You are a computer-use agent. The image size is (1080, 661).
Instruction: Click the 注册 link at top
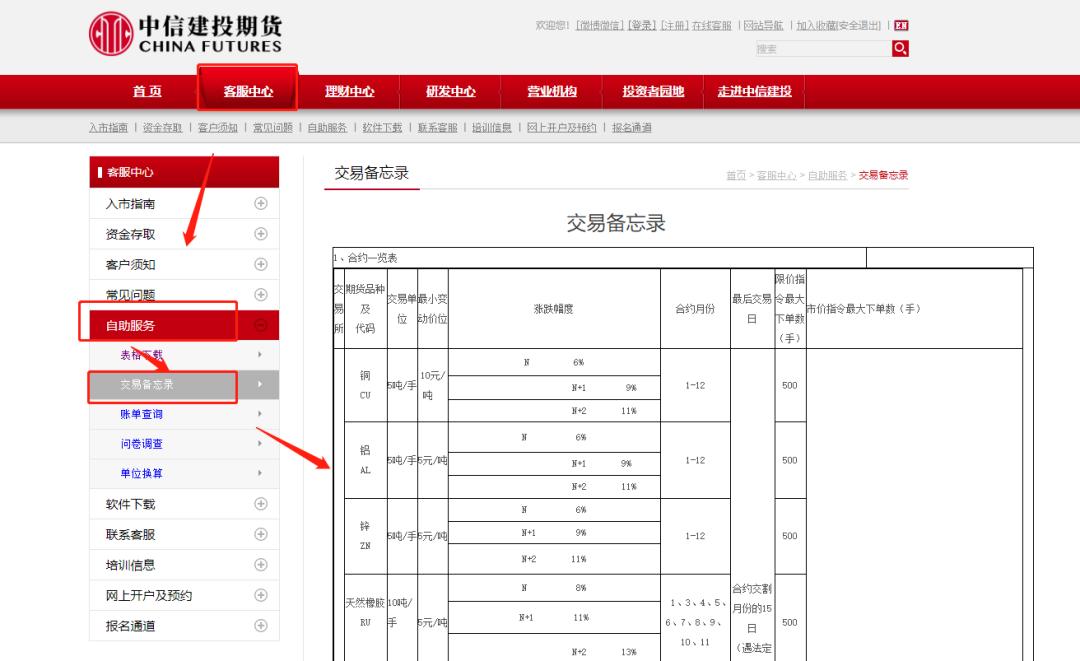point(672,25)
